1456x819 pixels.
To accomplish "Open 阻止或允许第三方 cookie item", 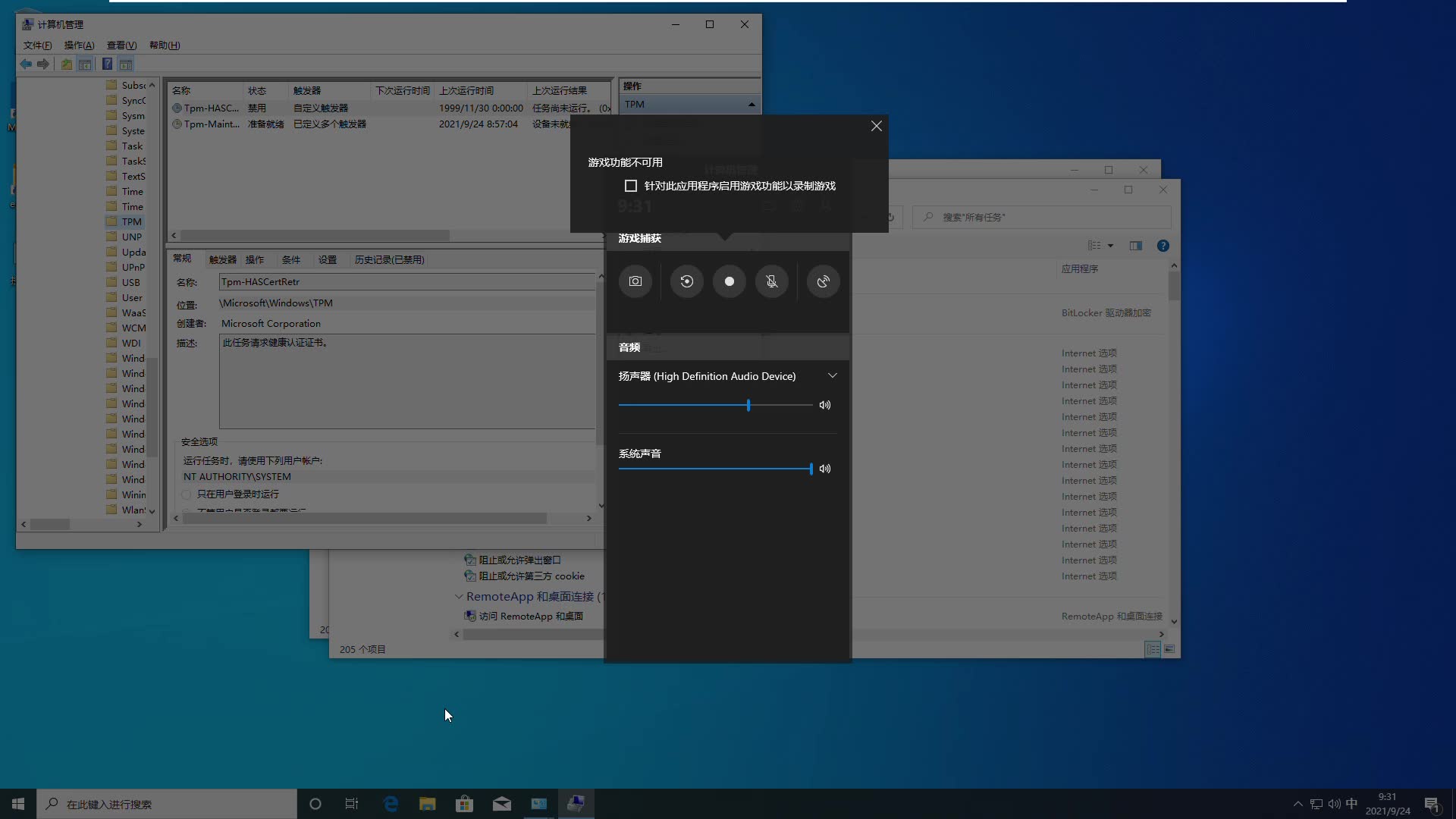I will [x=524, y=576].
